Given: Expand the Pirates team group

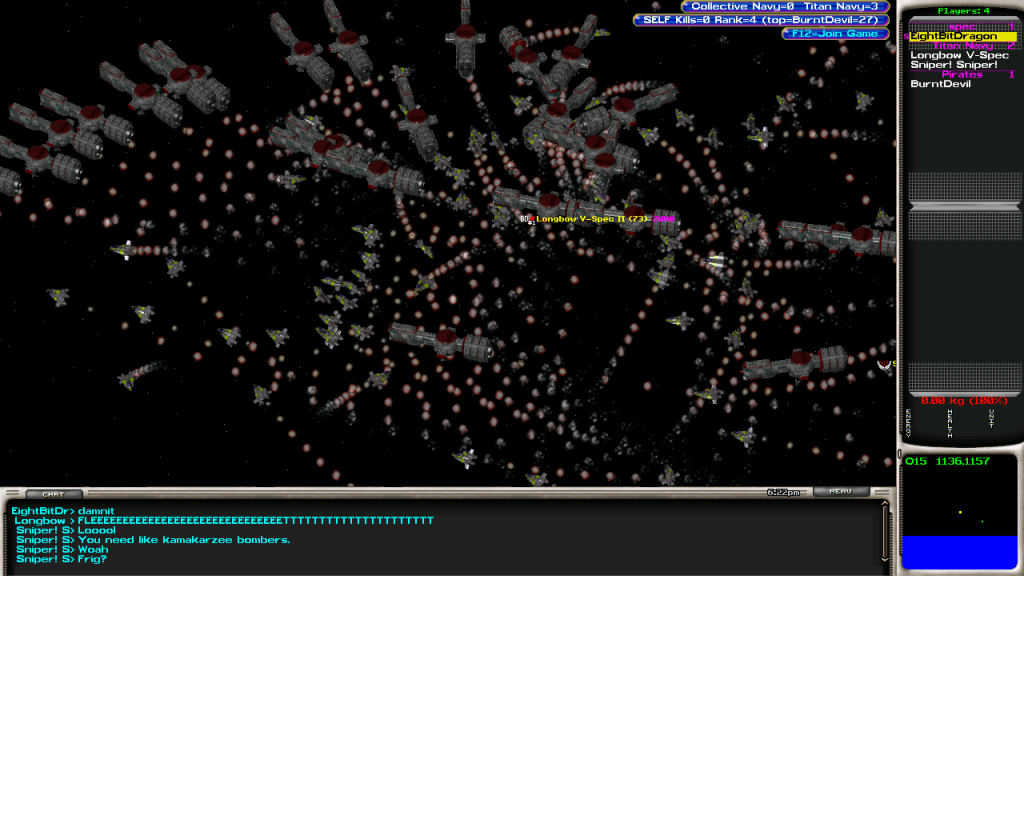Looking at the screenshot, I should [x=962, y=74].
